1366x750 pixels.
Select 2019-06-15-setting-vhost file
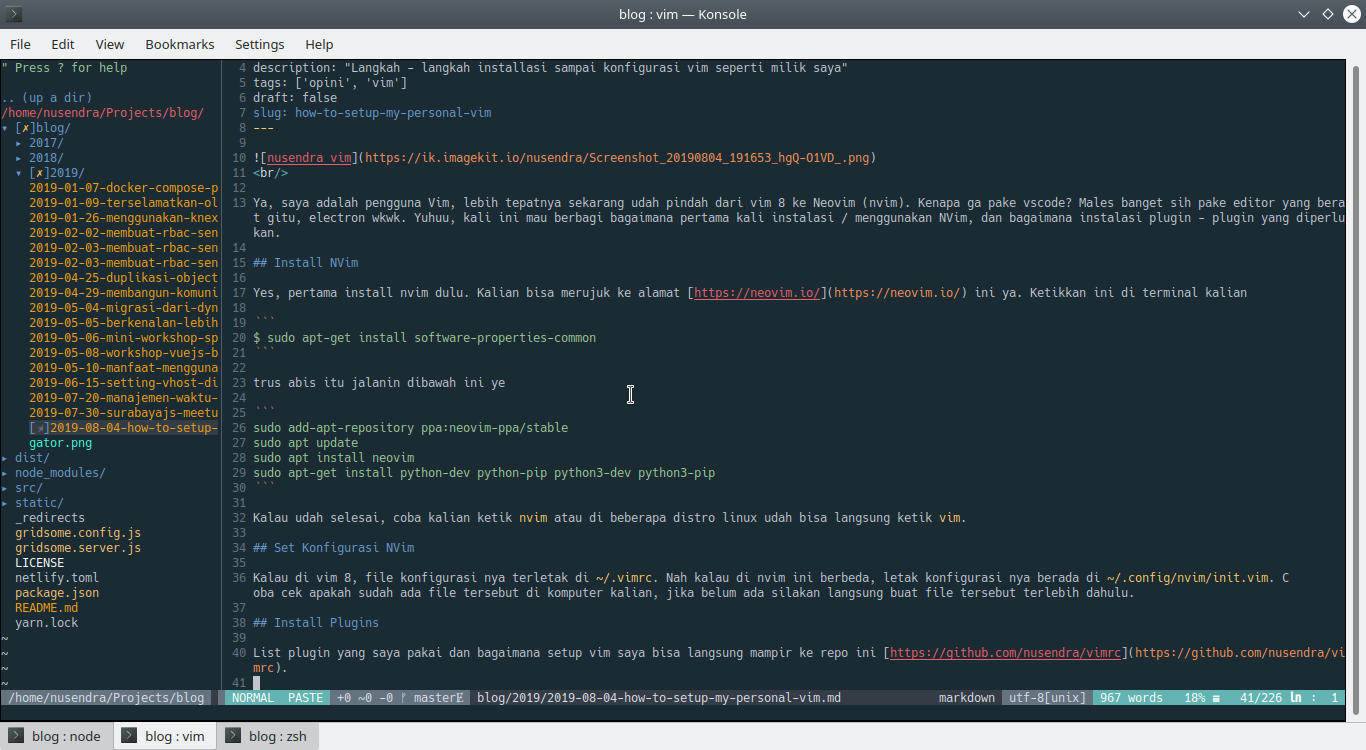124,383
